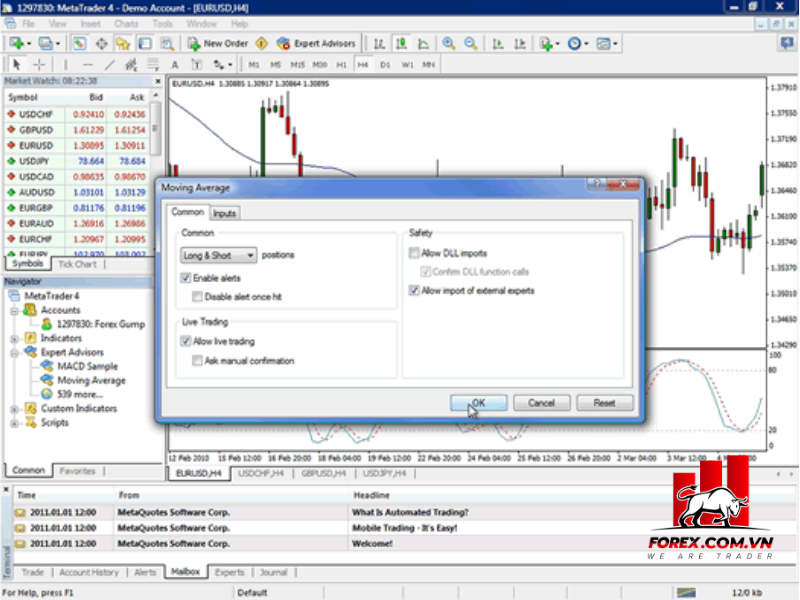Select the text label A tool
The height and width of the screenshot is (600, 800).
(174, 65)
